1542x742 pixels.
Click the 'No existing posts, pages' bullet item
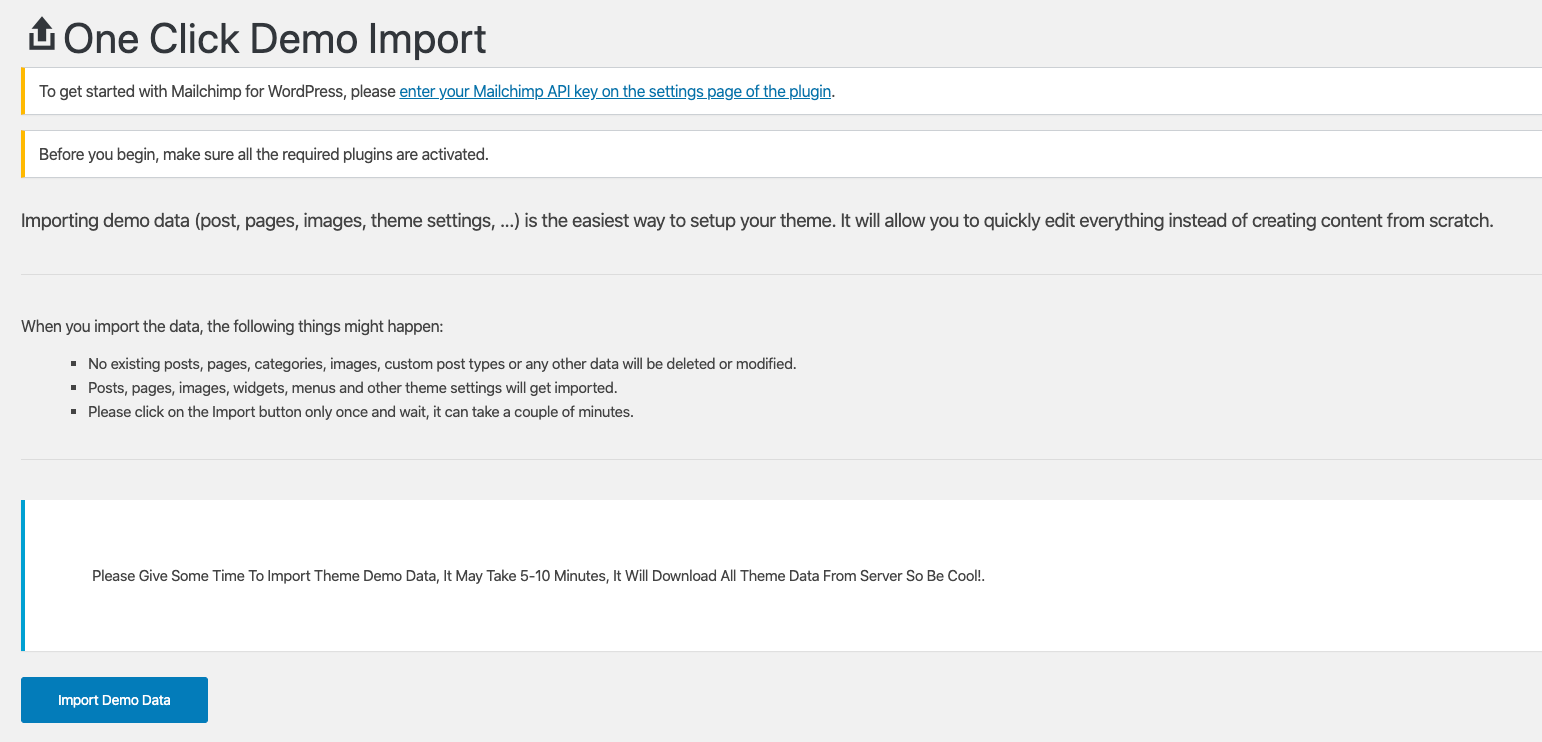click(442, 364)
